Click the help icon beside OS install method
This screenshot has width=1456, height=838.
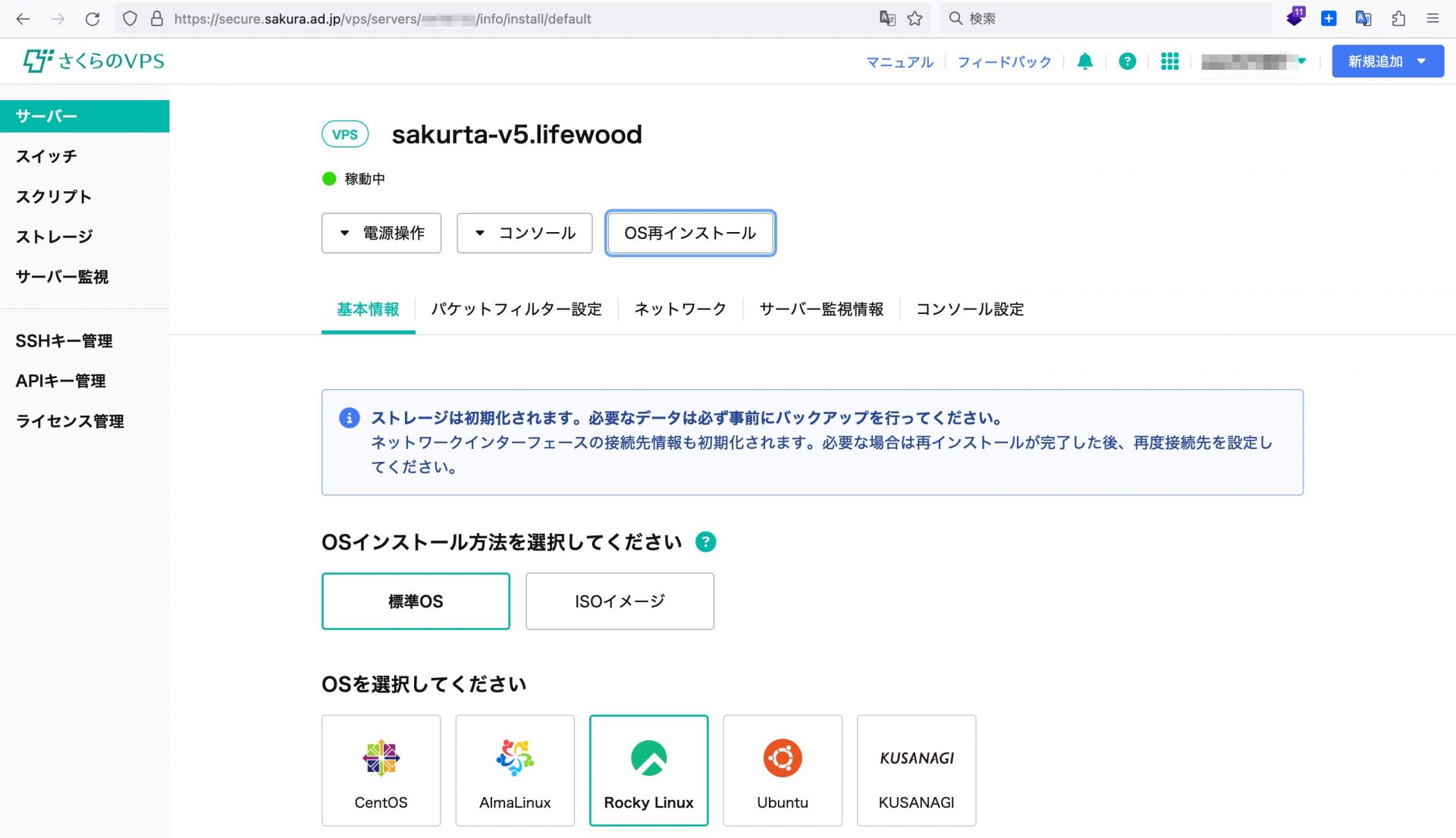(x=705, y=542)
